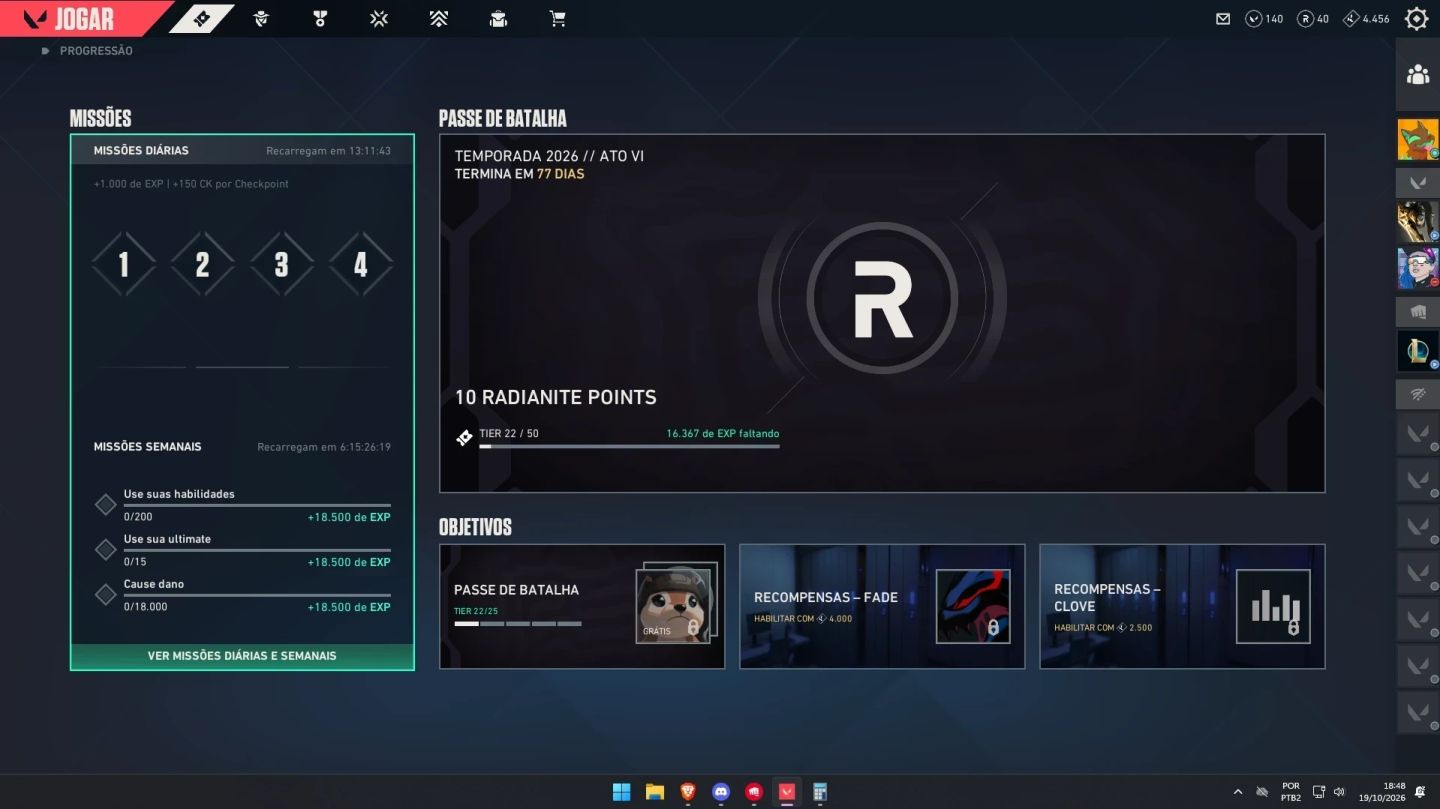
Task: Open the PASSE DE BATALHA objective card
Action: click(x=582, y=606)
